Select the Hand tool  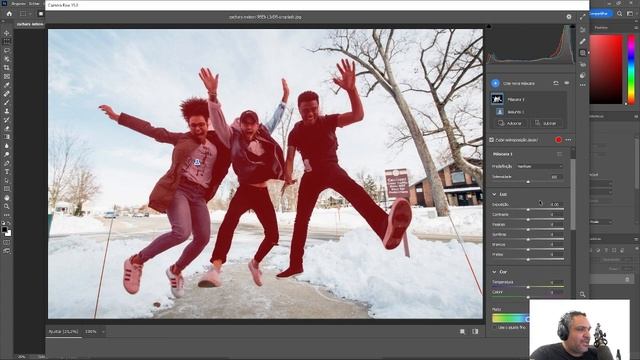coord(7,198)
